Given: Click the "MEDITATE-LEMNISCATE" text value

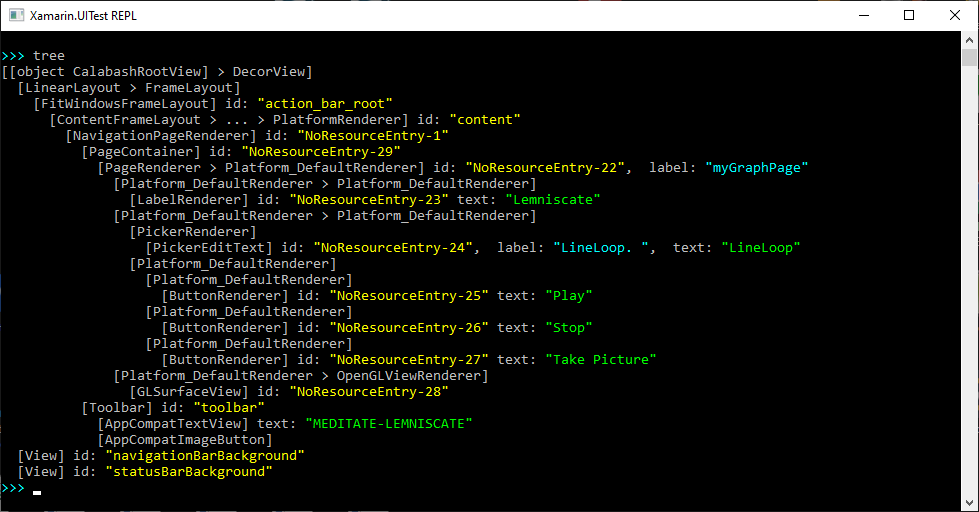Looking at the screenshot, I should click(389, 424).
